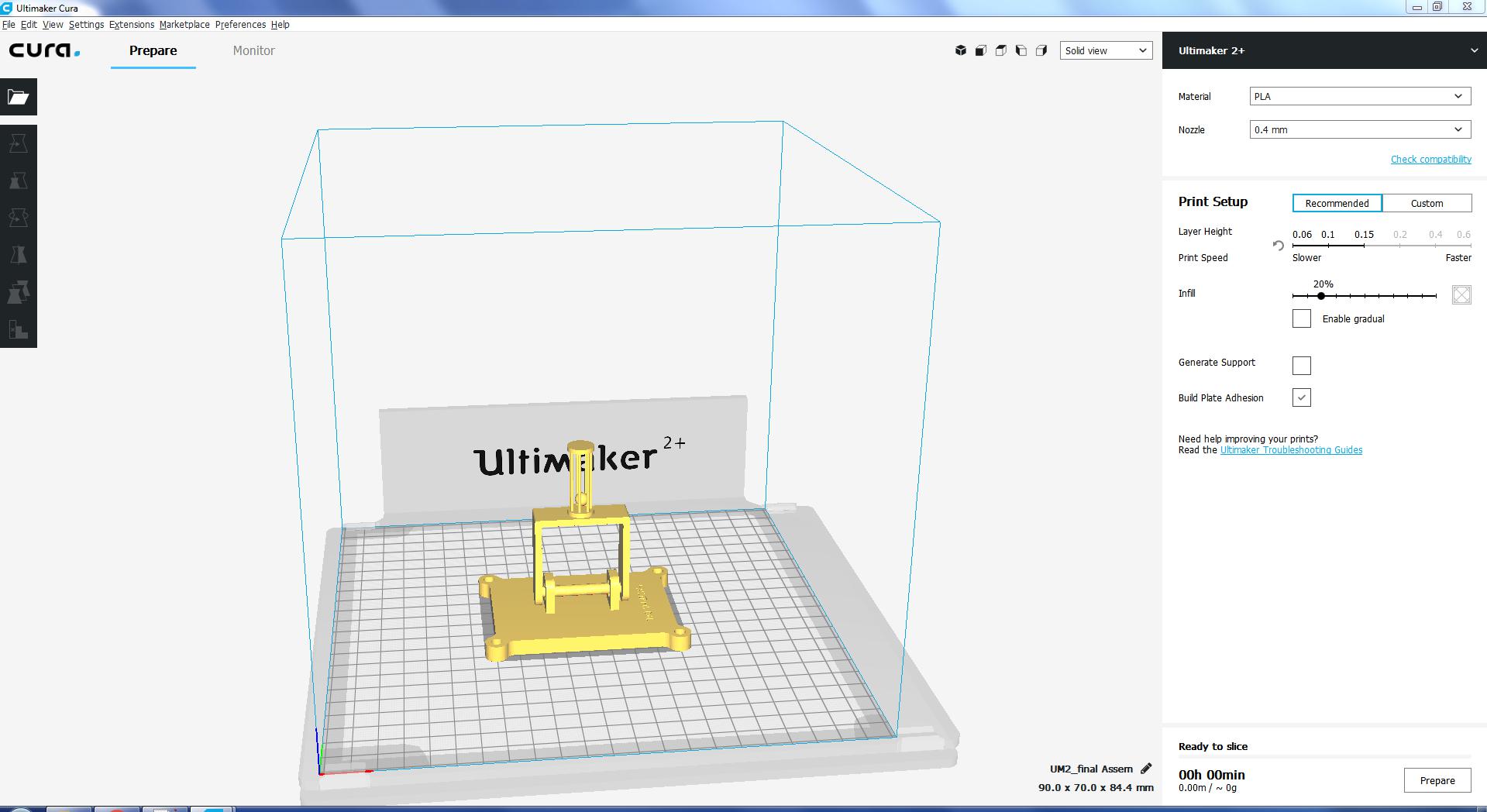The width and height of the screenshot is (1487, 812).
Task: Open the Check compatibility link
Action: [1430, 159]
